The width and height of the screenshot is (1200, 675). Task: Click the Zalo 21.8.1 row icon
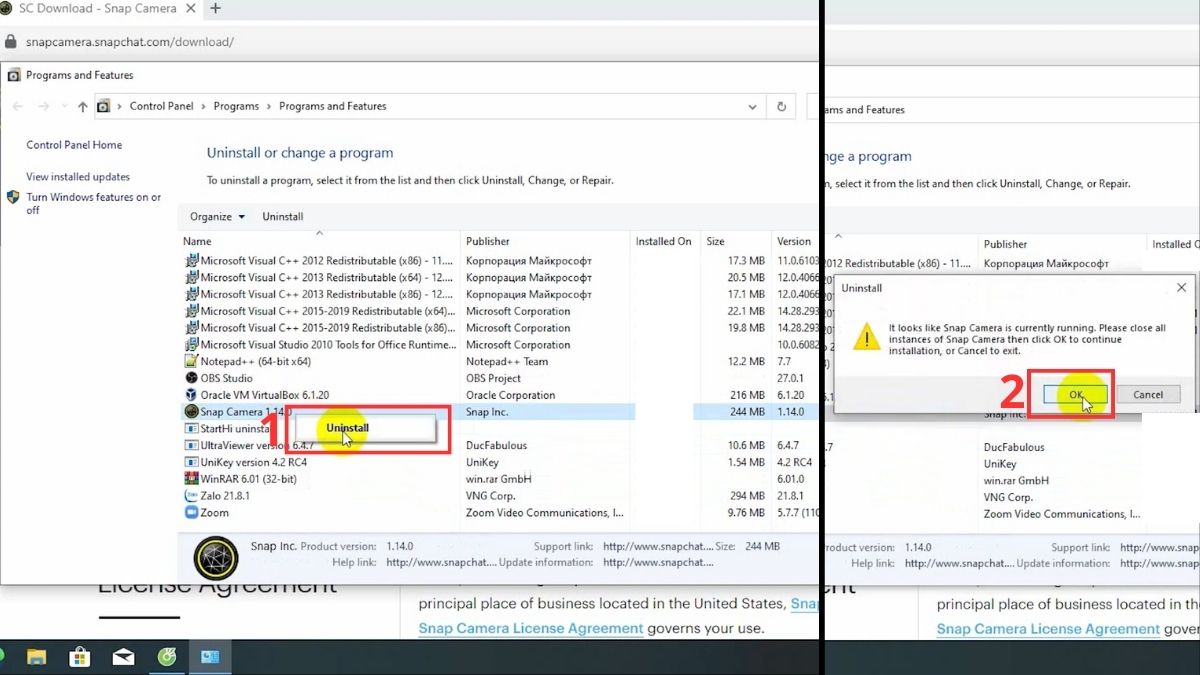[192, 496]
